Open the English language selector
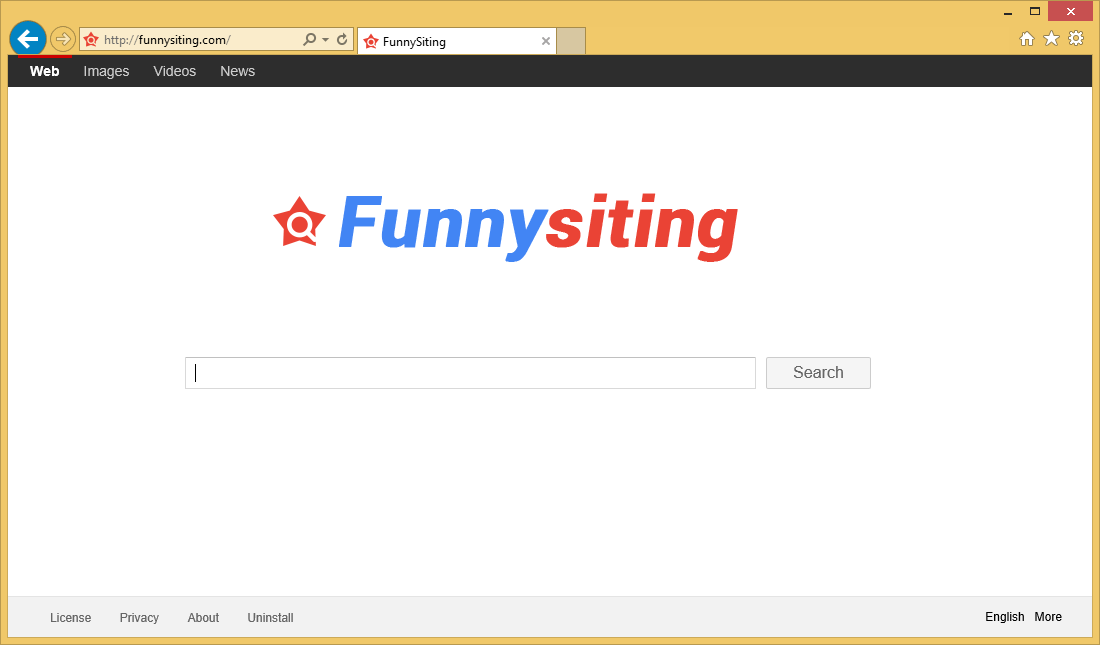 pyautogui.click(x=1004, y=617)
